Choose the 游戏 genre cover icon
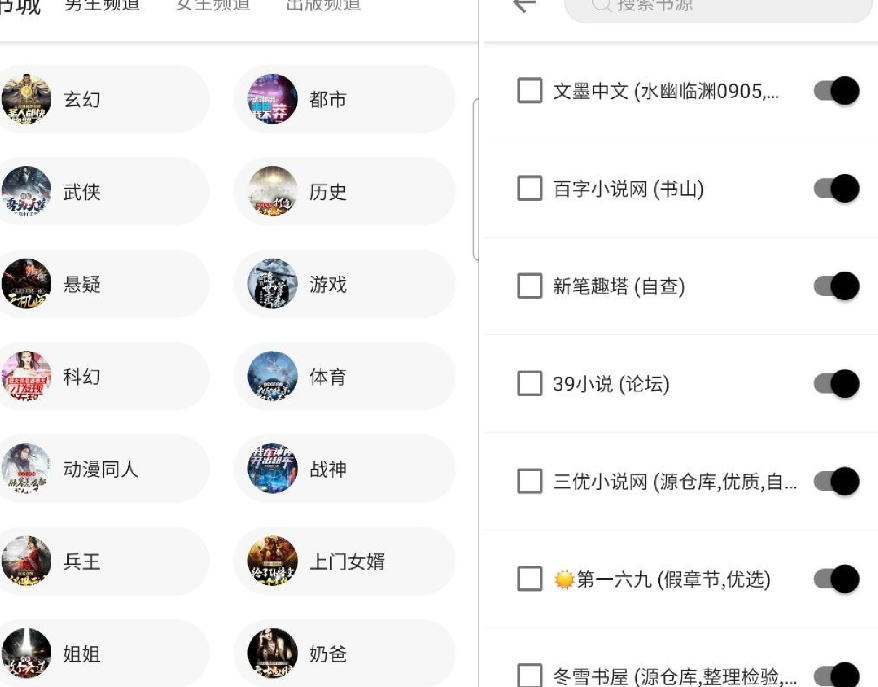The image size is (878, 687). coord(272,284)
